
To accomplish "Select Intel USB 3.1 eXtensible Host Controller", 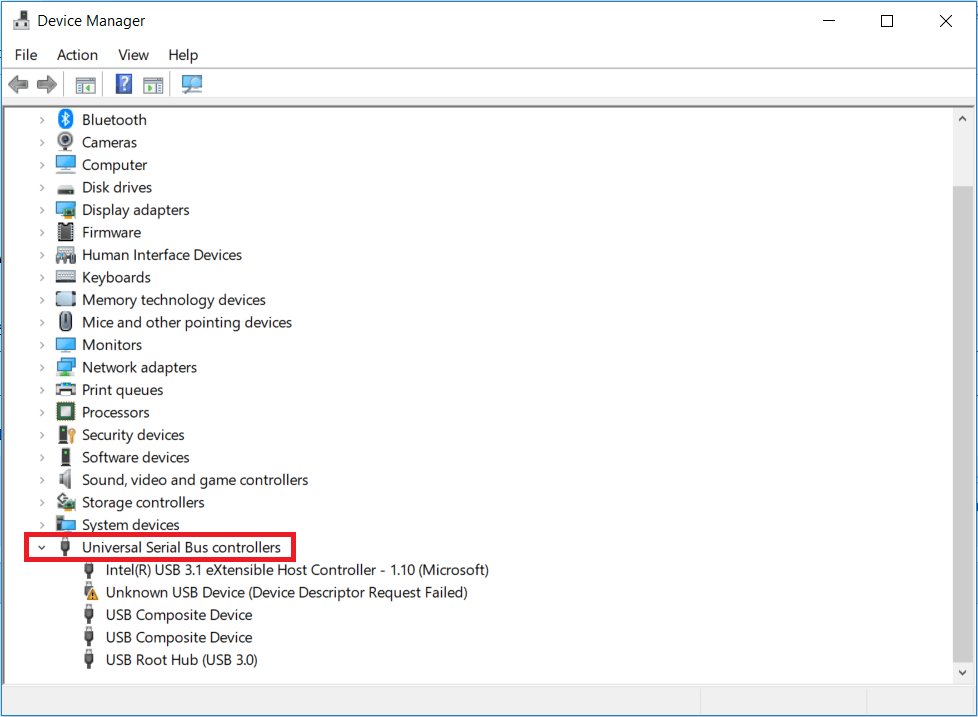I will click(x=297, y=570).
